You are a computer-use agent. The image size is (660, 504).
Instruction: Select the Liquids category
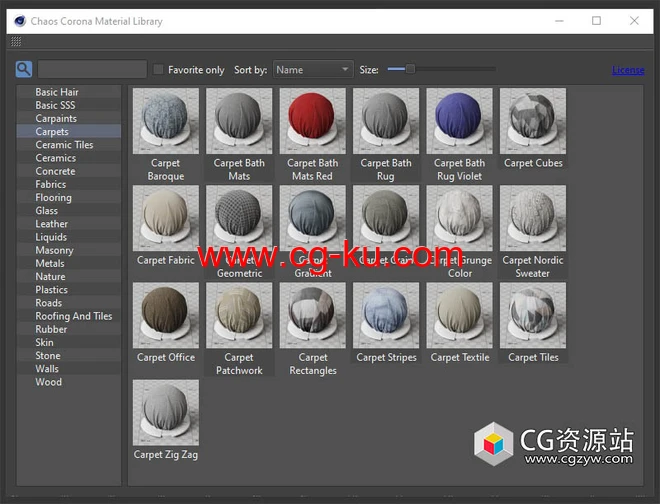[x=69, y=237]
